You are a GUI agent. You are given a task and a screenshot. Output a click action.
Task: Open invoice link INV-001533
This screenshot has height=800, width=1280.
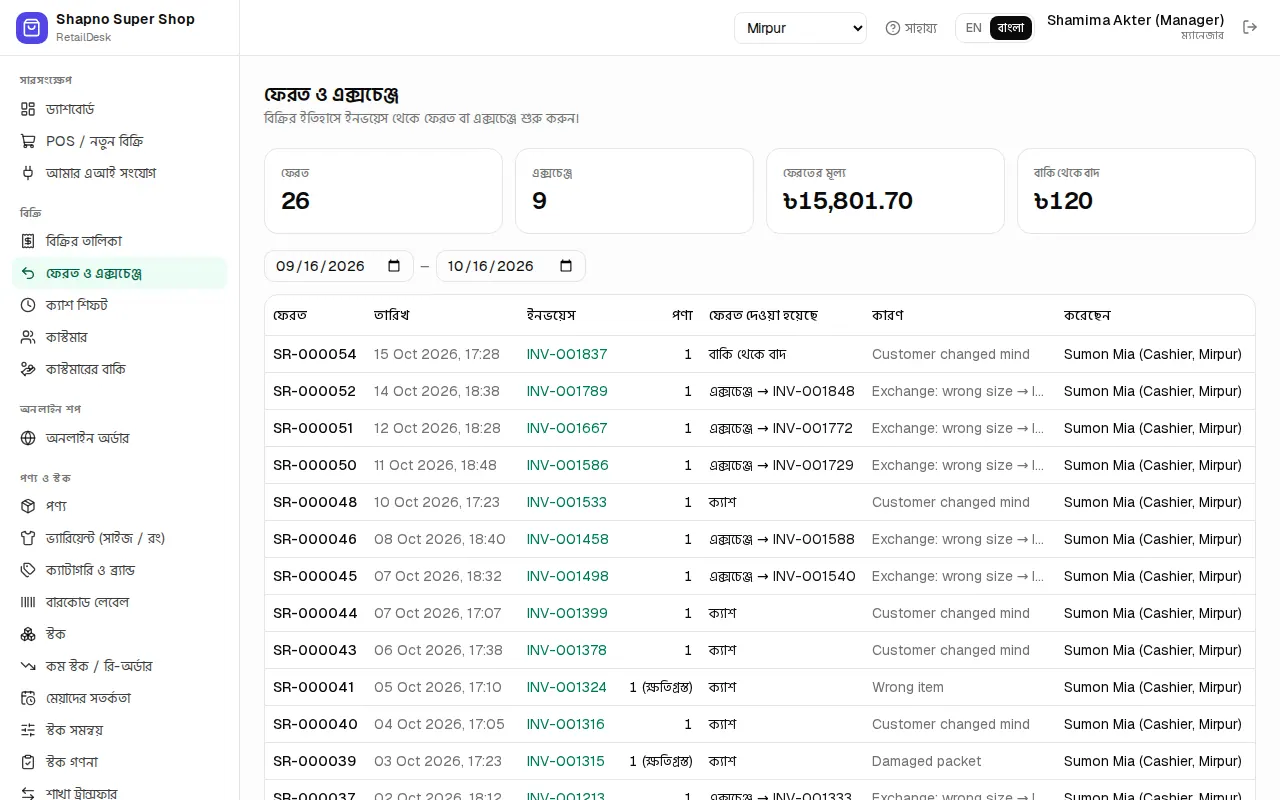point(567,502)
